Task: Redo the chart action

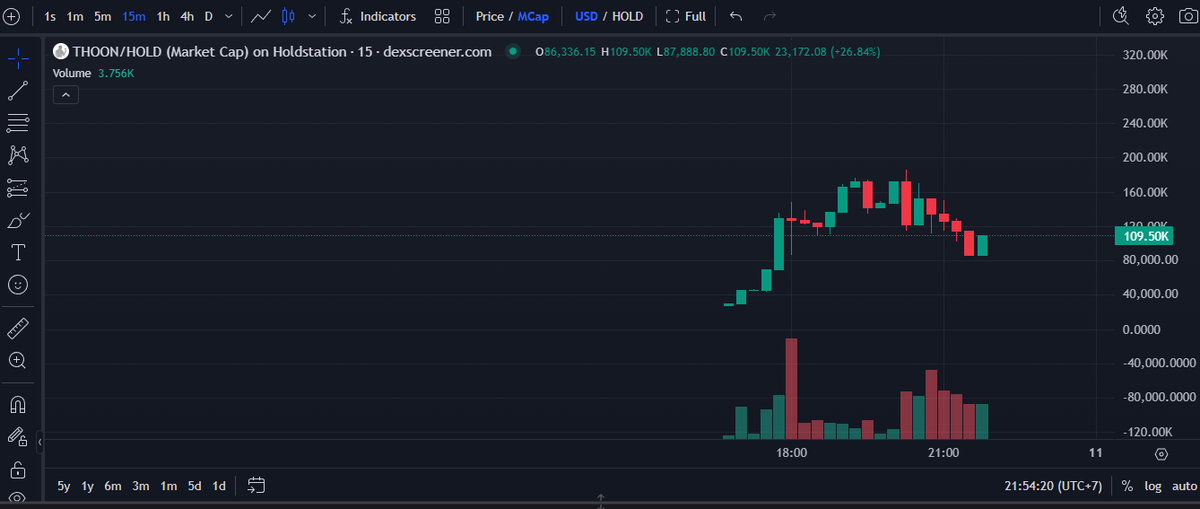Action: pyautogui.click(x=769, y=16)
